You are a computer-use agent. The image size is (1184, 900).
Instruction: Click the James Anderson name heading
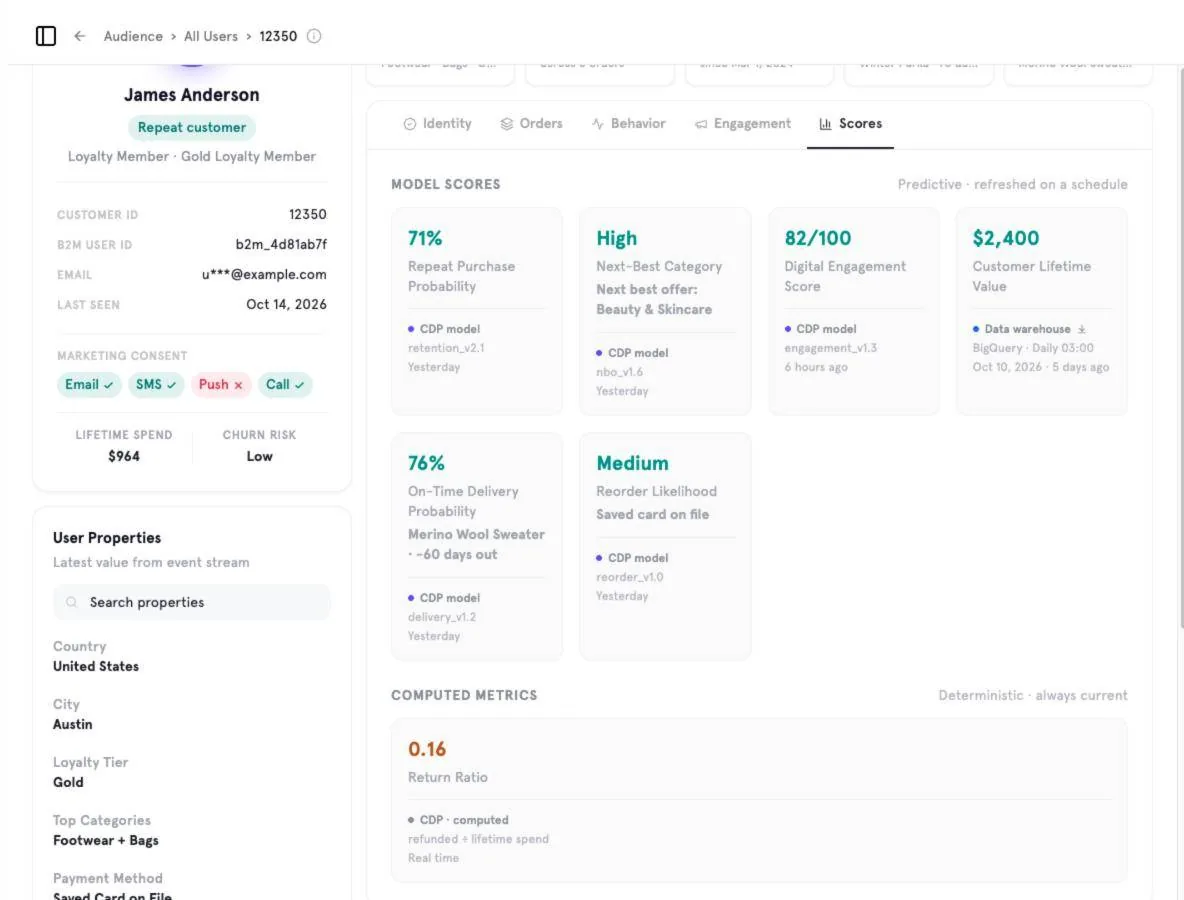[192, 94]
